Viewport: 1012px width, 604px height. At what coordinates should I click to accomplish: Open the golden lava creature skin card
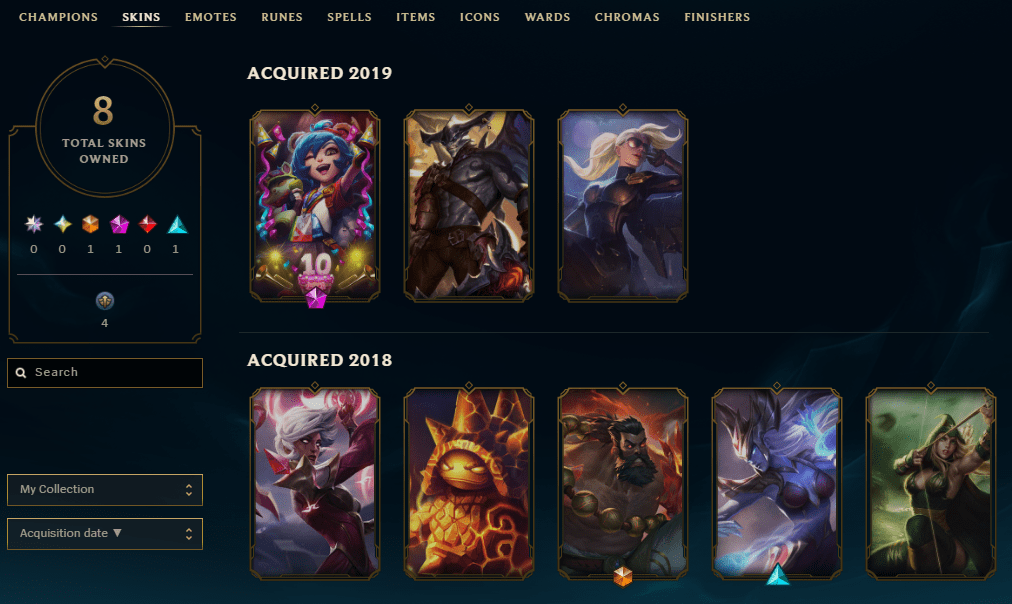[x=469, y=483]
